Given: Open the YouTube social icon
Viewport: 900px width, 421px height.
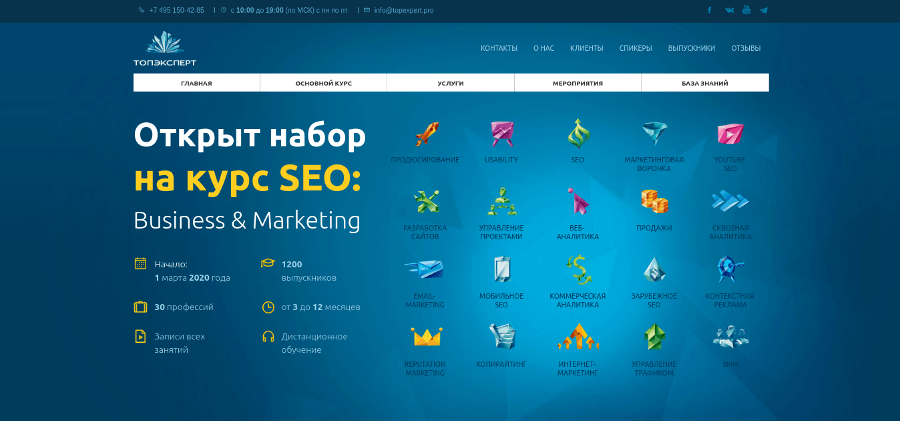Looking at the screenshot, I should 746,10.
